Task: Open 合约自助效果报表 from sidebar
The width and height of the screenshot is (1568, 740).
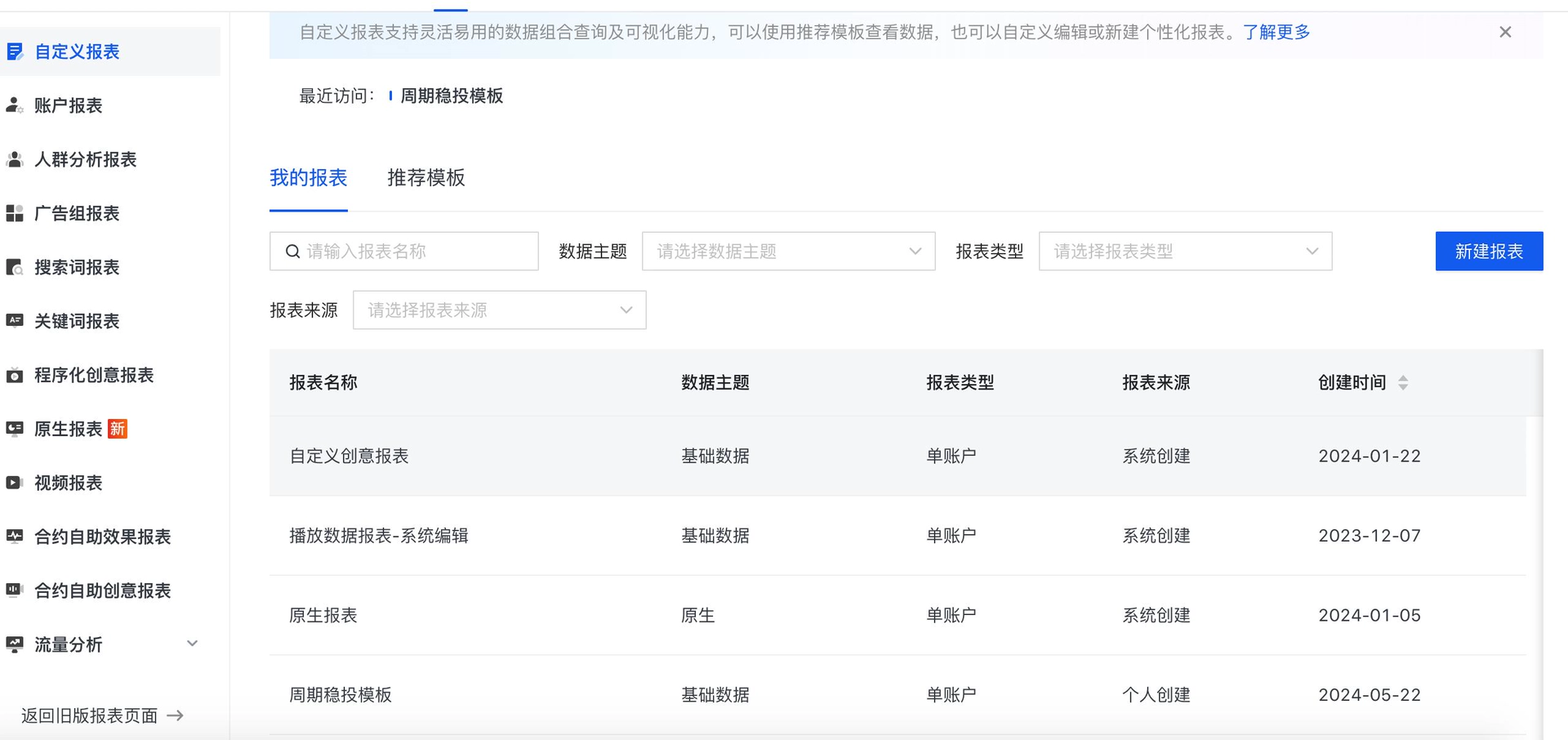Action: (102, 537)
